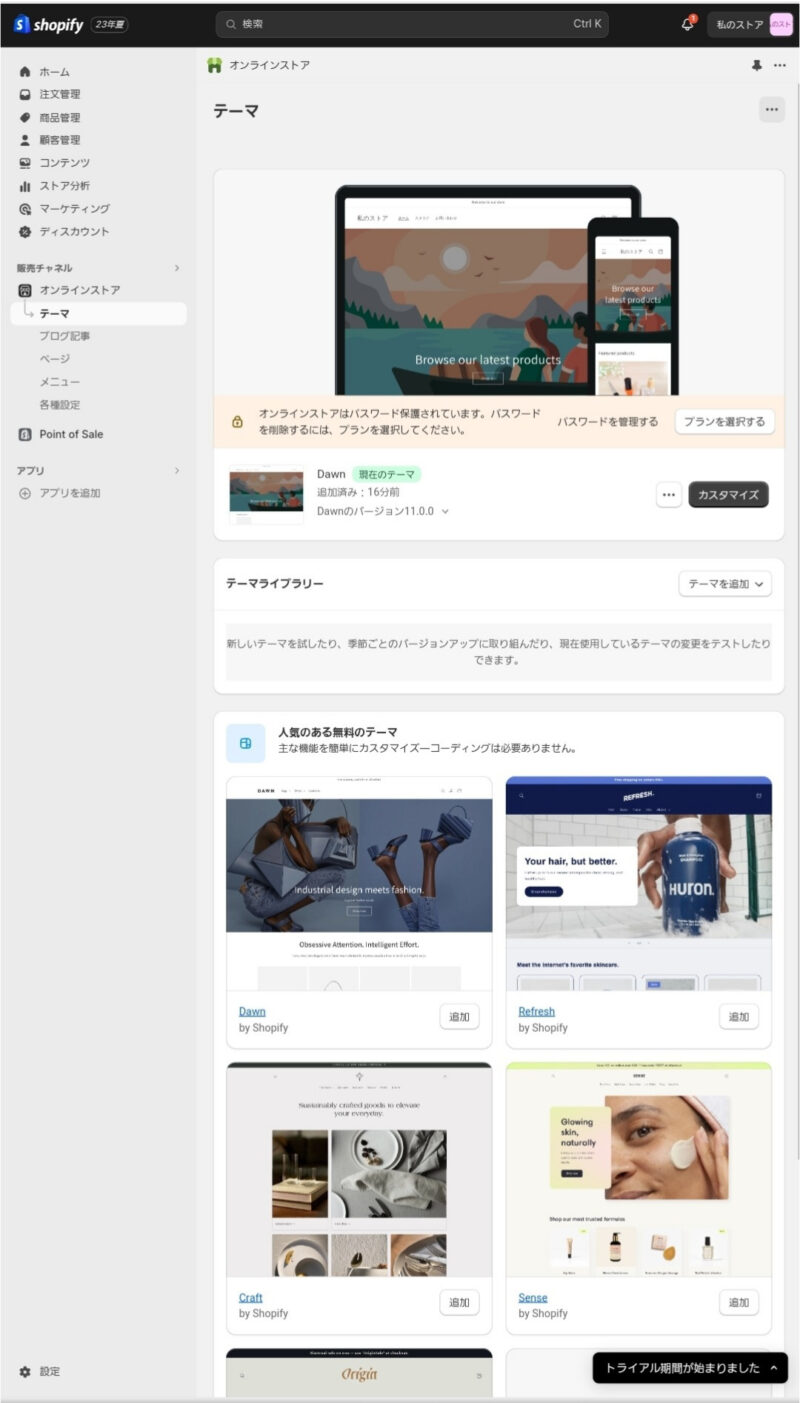This screenshot has height=1403, width=800.
Task: Open the 私のストア account menu
Action: pyautogui.click(x=750, y=25)
